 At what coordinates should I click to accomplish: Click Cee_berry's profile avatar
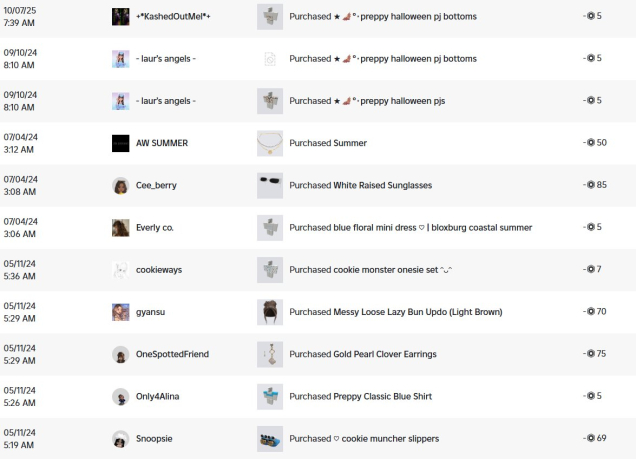[120, 185]
